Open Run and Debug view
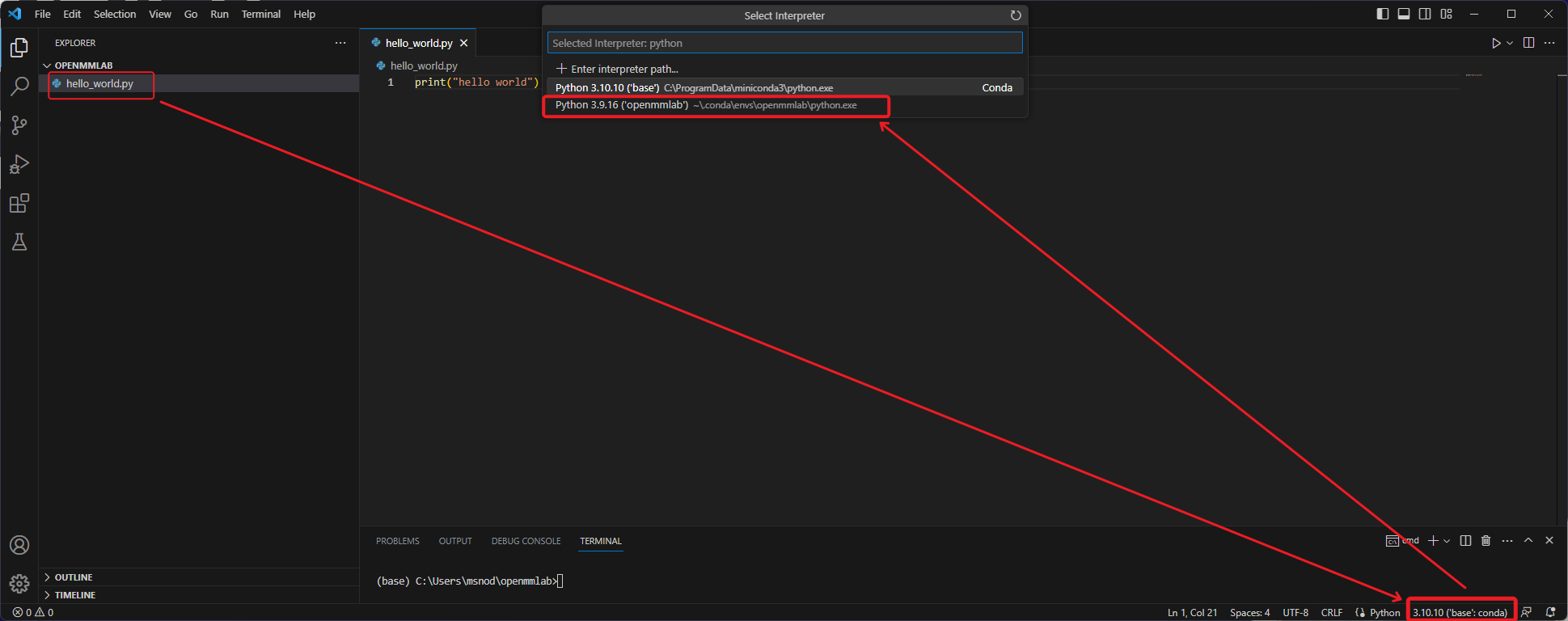This screenshot has height=621, width=1568. pos(19,164)
